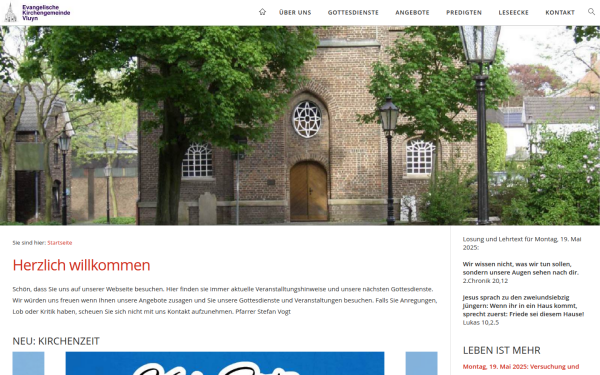
Task: Open the search magnifier icon
Action: [x=591, y=12]
